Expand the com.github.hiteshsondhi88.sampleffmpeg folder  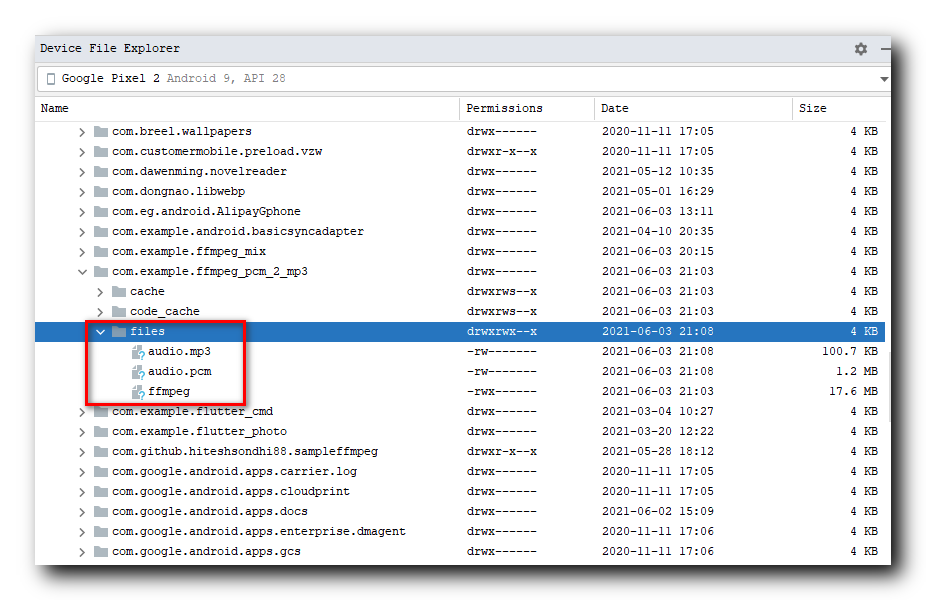click(82, 452)
